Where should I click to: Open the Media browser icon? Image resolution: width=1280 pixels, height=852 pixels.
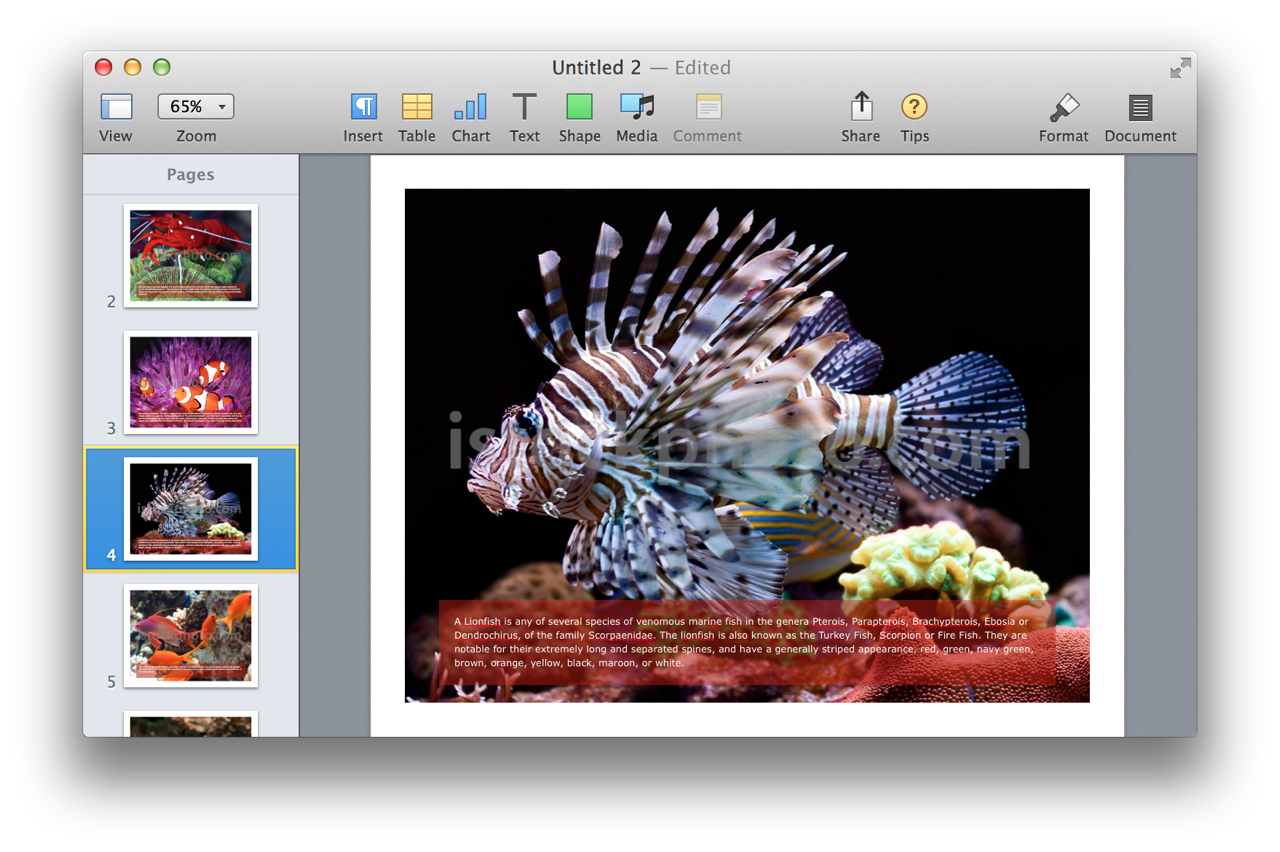637,106
